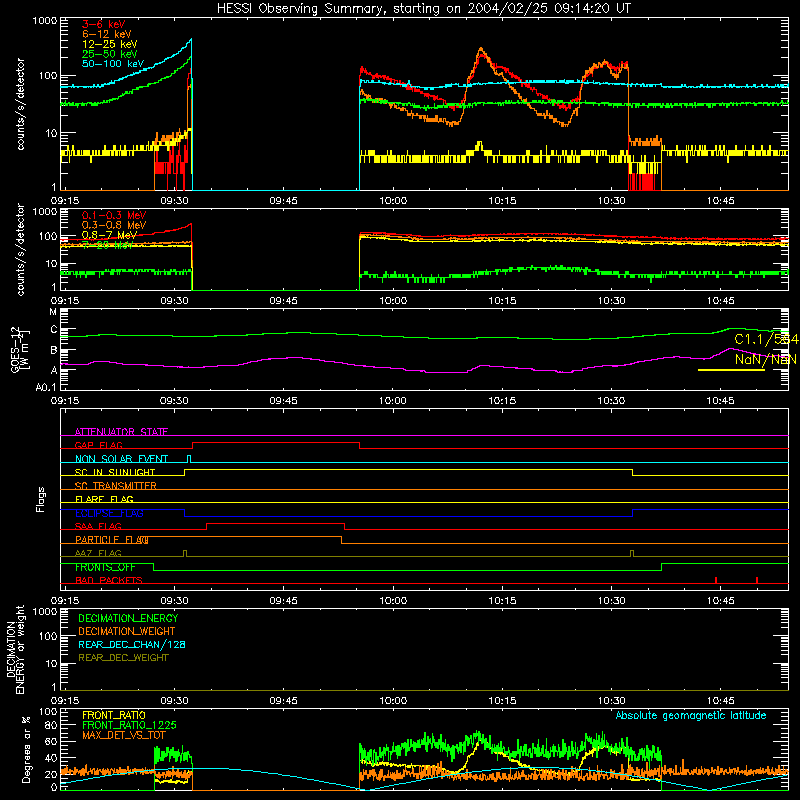Click the A47_FLAG pulse near 10:33
Viewport: 800px width, 800px height.
632,553
